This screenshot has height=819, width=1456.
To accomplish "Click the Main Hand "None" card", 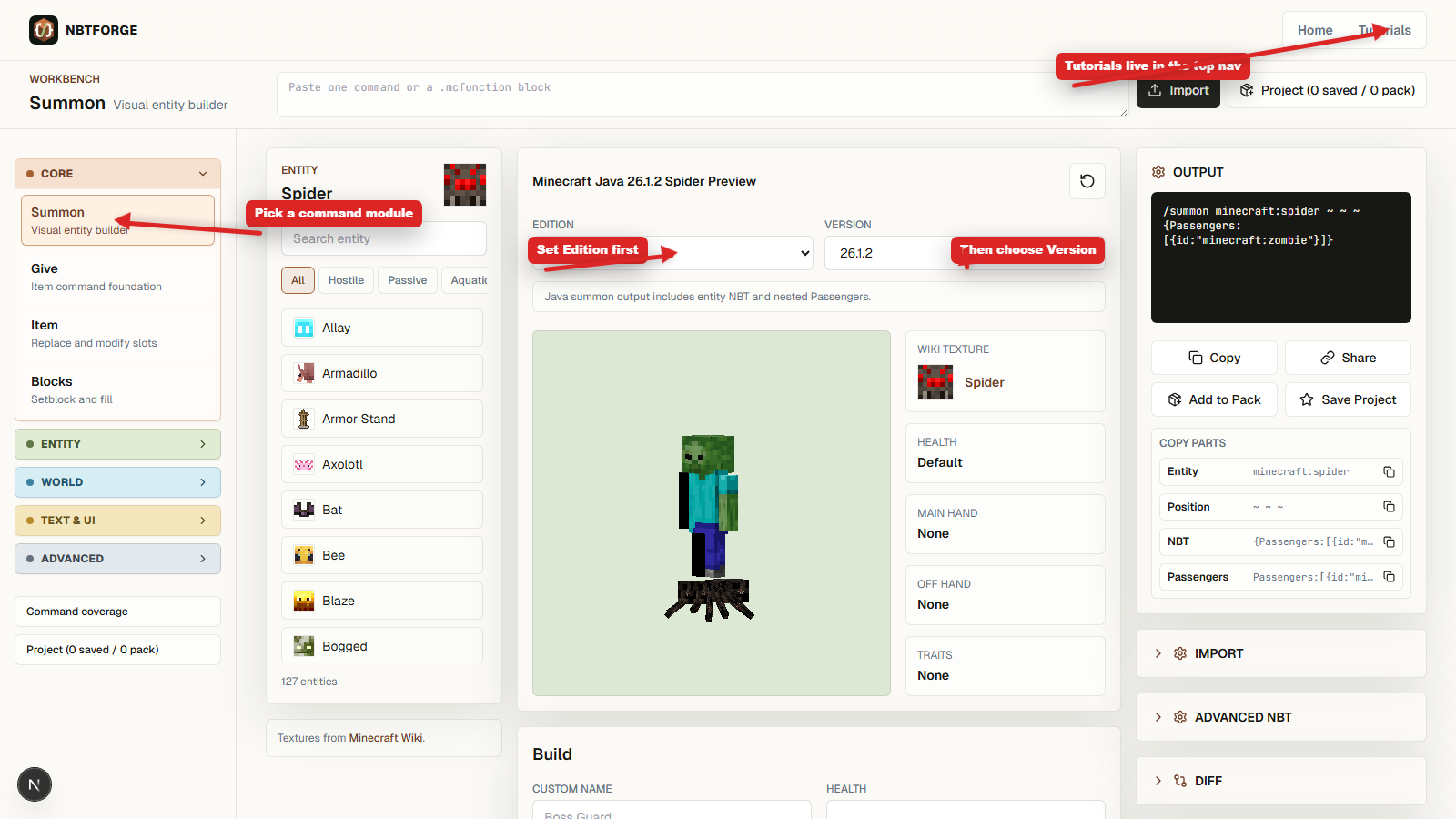I will tap(1006, 524).
